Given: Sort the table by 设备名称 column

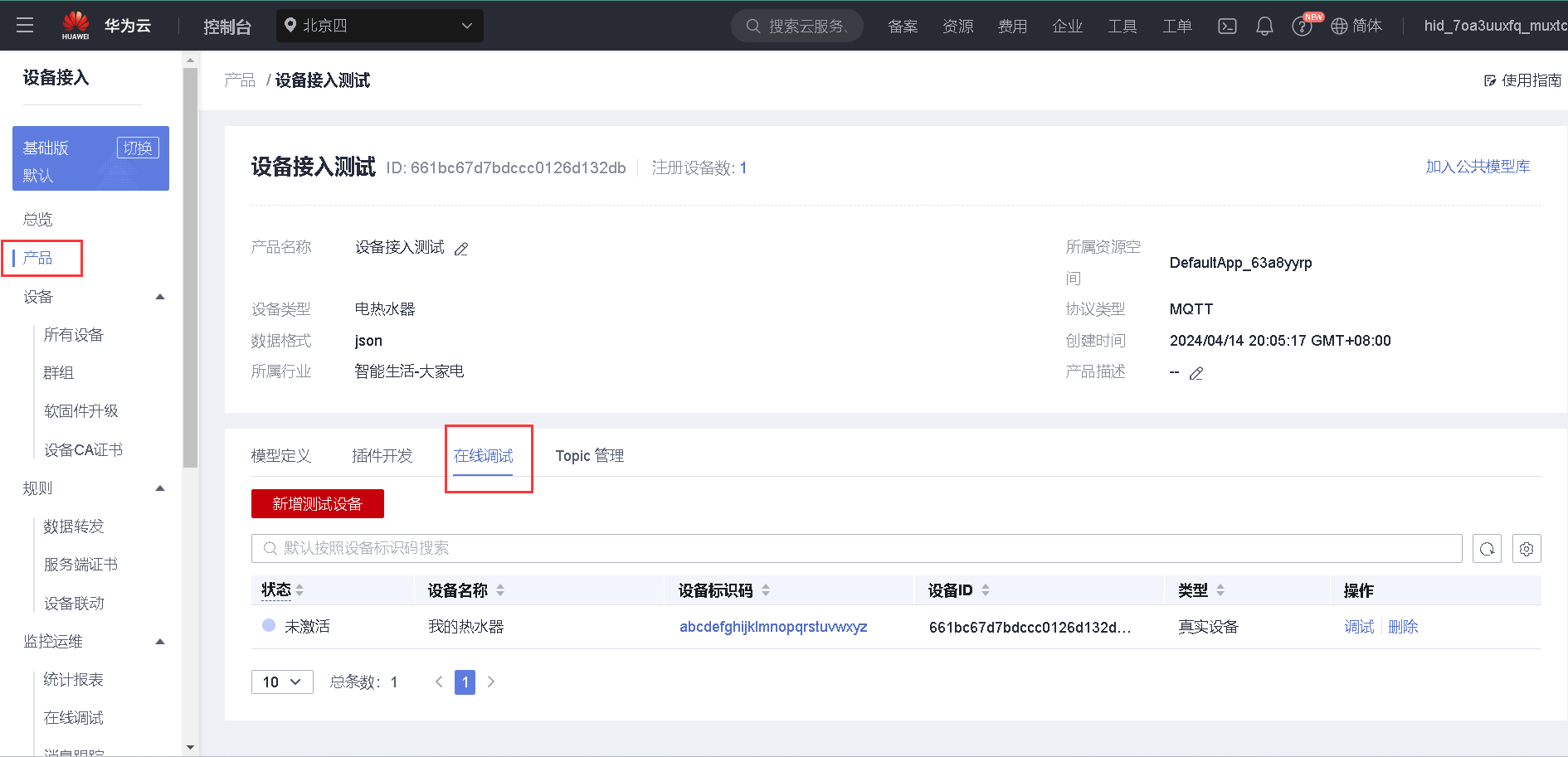Looking at the screenshot, I should pos(500,590).
